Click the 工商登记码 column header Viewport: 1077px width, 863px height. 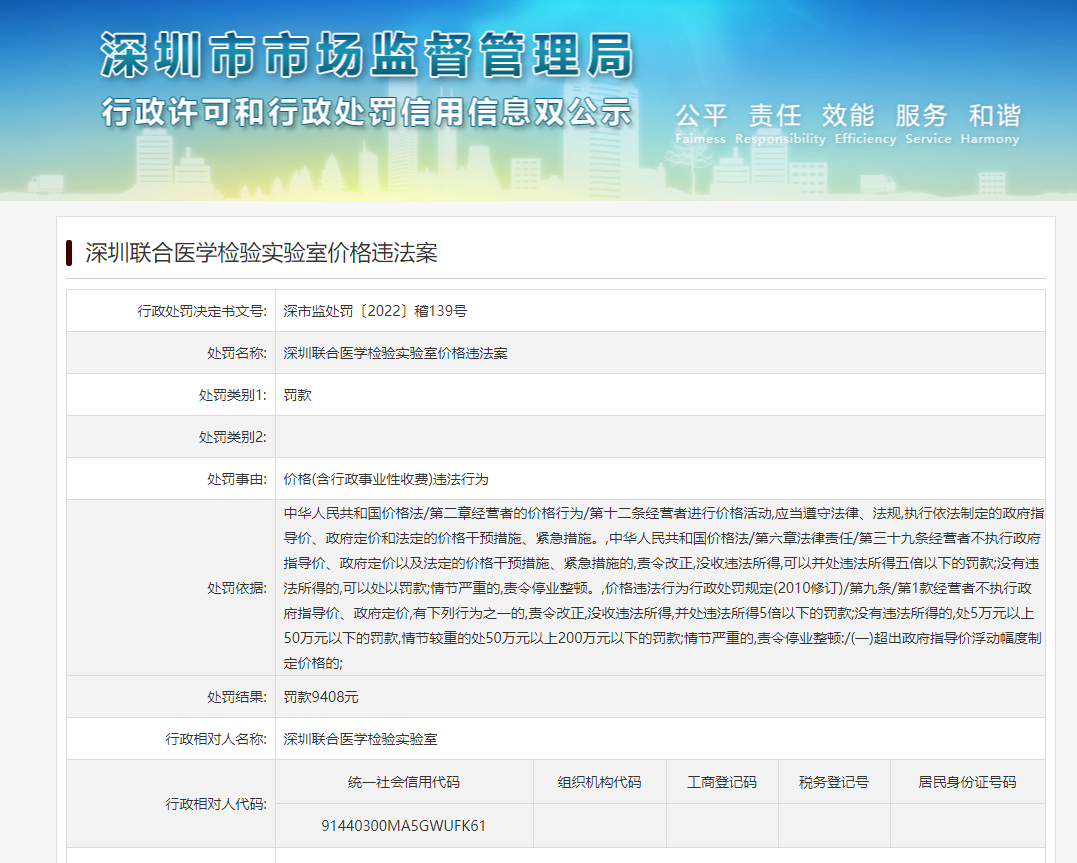(x=721, y=782)
